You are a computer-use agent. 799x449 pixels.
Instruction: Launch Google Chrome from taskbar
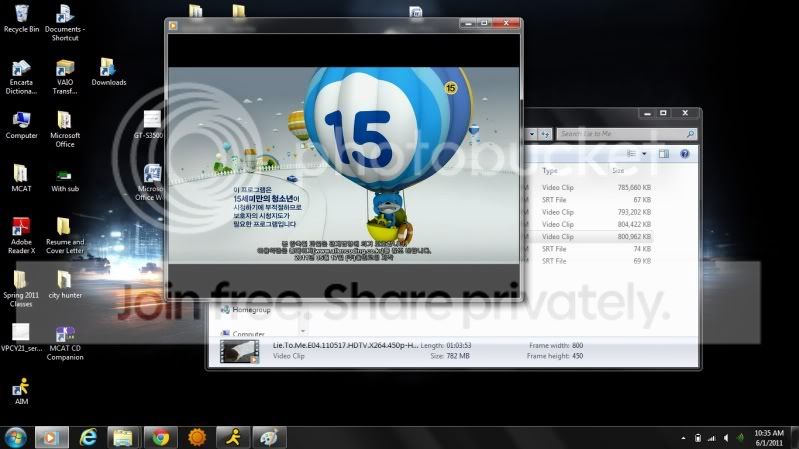(160, 438)
